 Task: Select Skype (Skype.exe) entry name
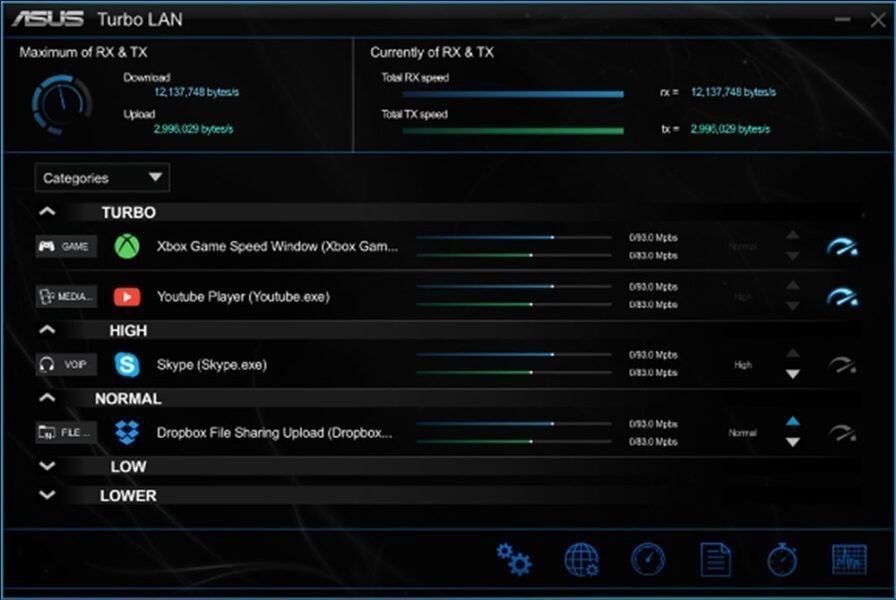(x=211, y=365)
